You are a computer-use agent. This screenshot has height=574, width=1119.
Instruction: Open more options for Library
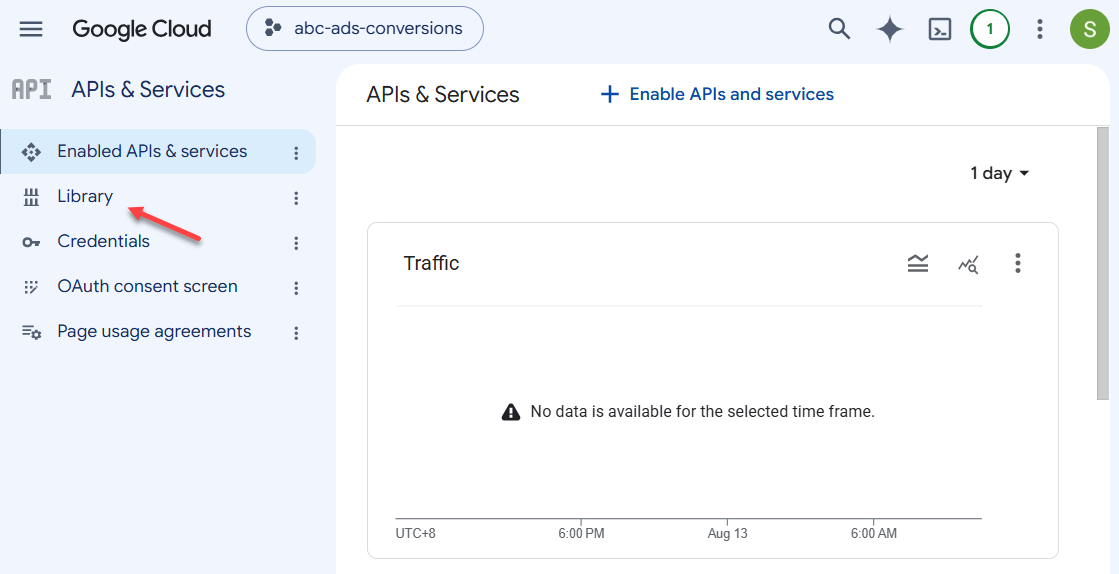click(x=296, y=198)
